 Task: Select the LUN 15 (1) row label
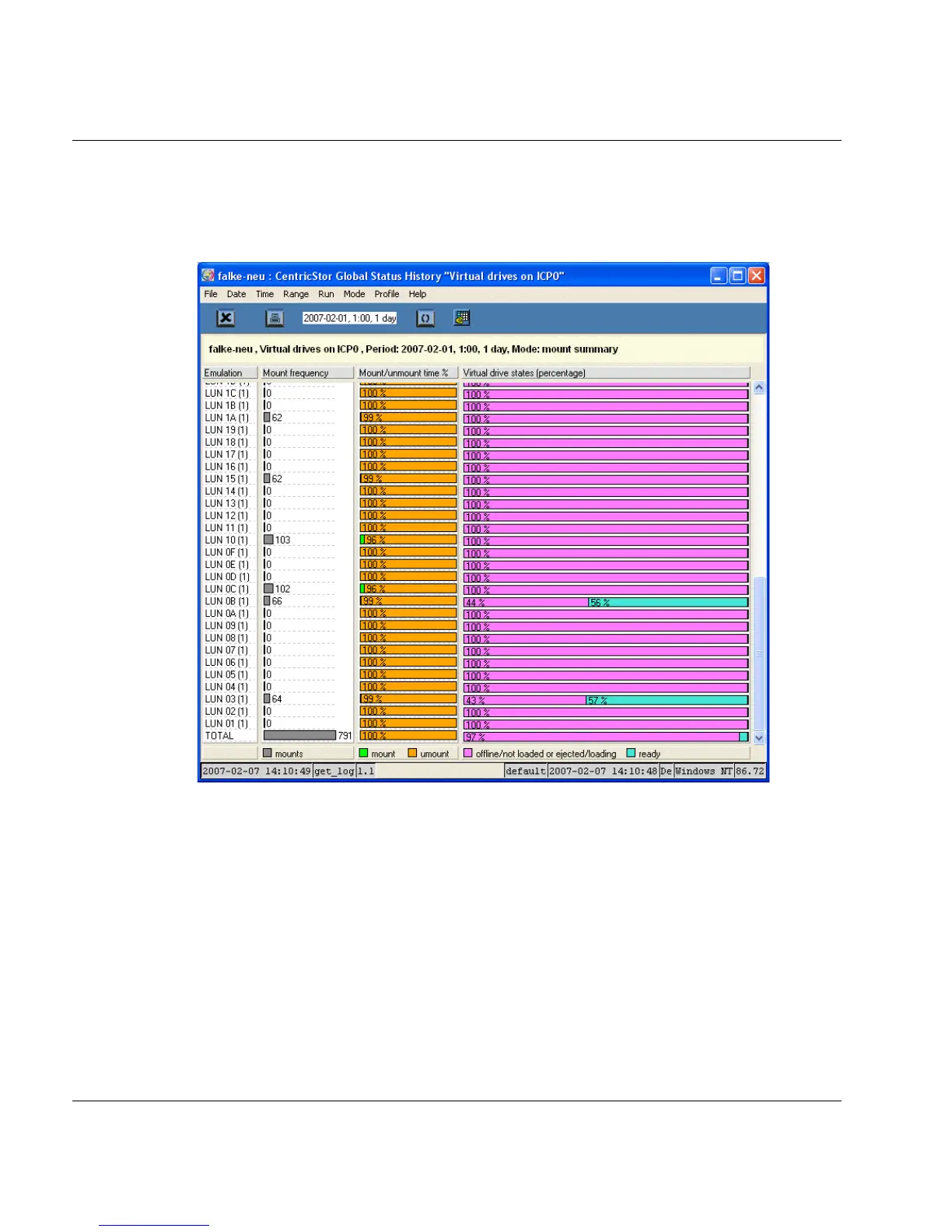click(x=226, y=479)
